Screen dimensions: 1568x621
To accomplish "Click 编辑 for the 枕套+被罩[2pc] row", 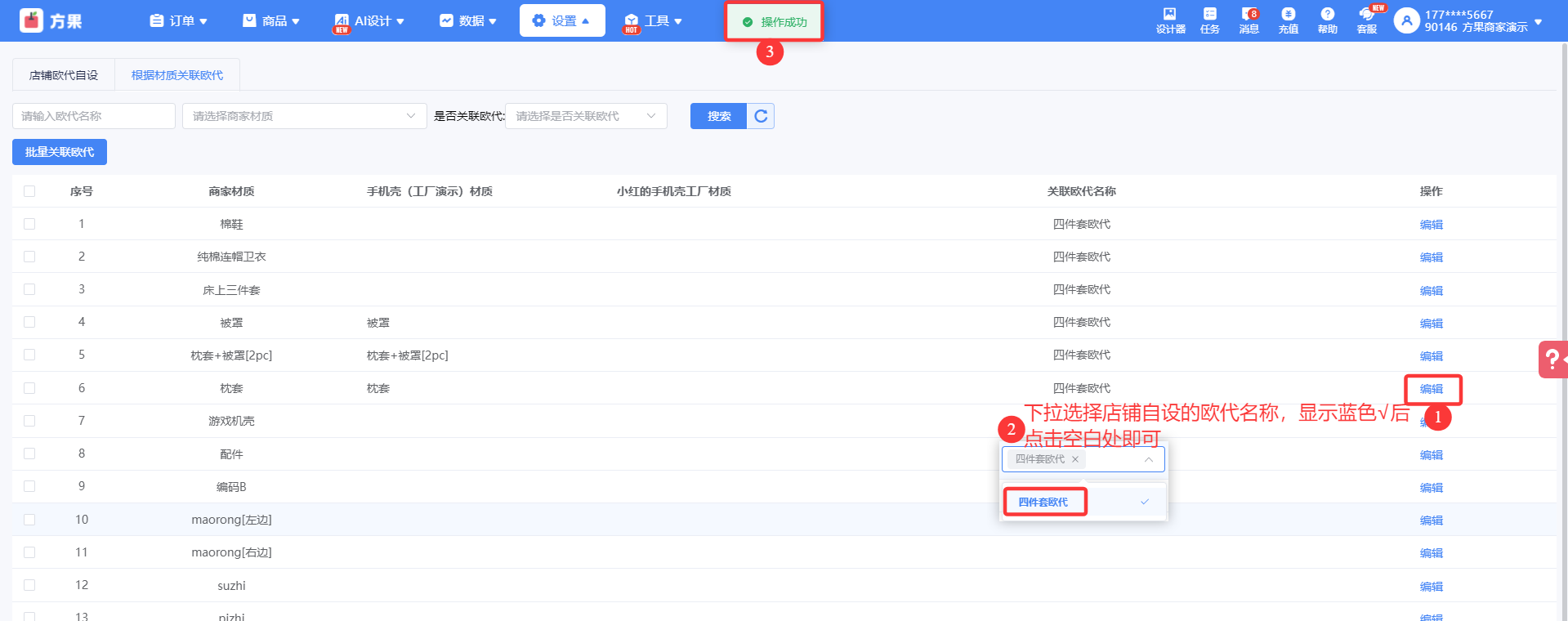I will [1432, 356].
